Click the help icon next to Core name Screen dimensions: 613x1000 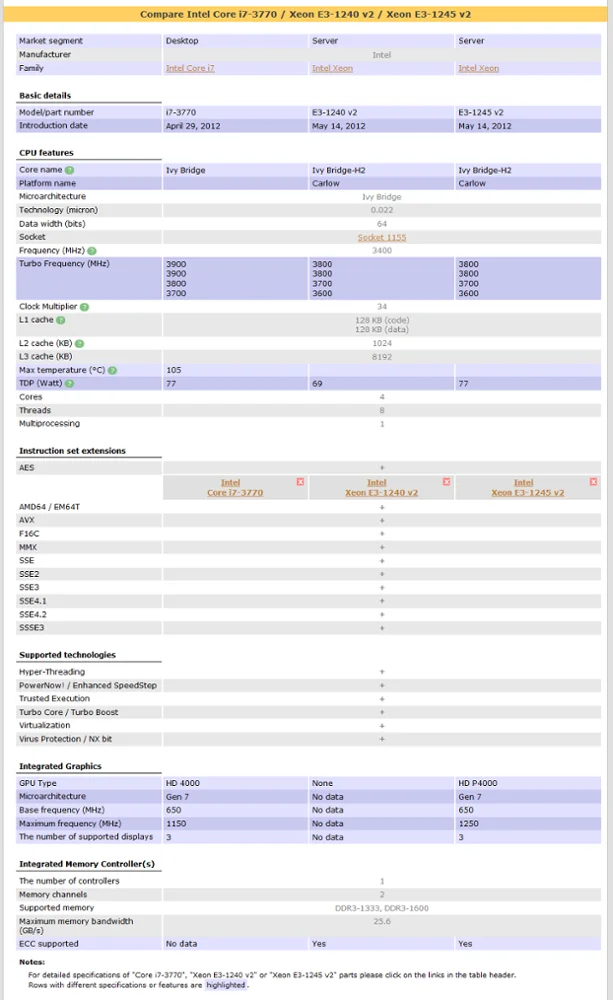[x=70, y=170]
